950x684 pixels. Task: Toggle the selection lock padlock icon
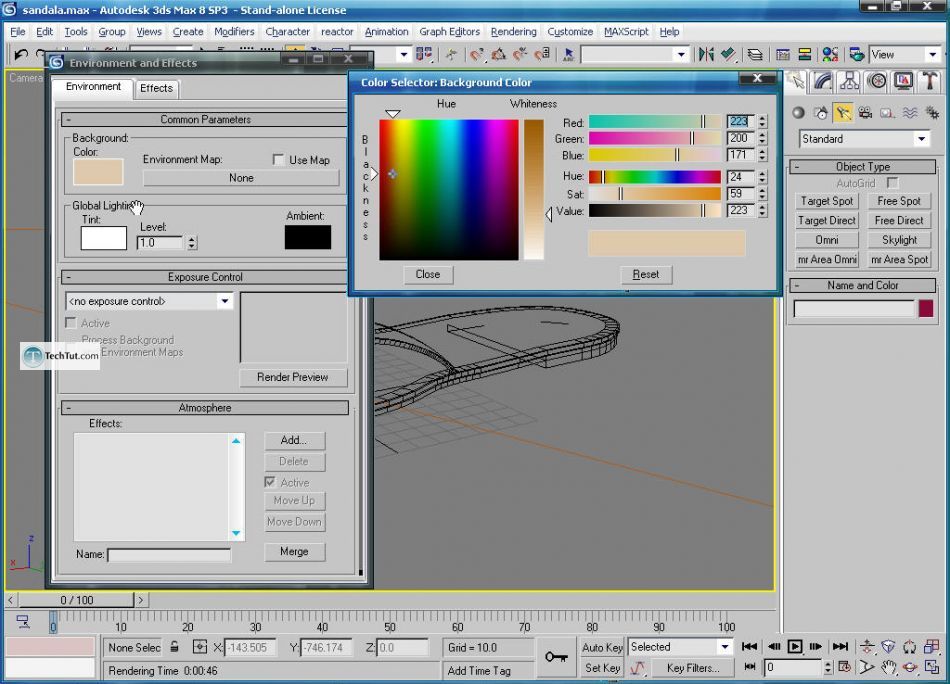tap(174, 647)
